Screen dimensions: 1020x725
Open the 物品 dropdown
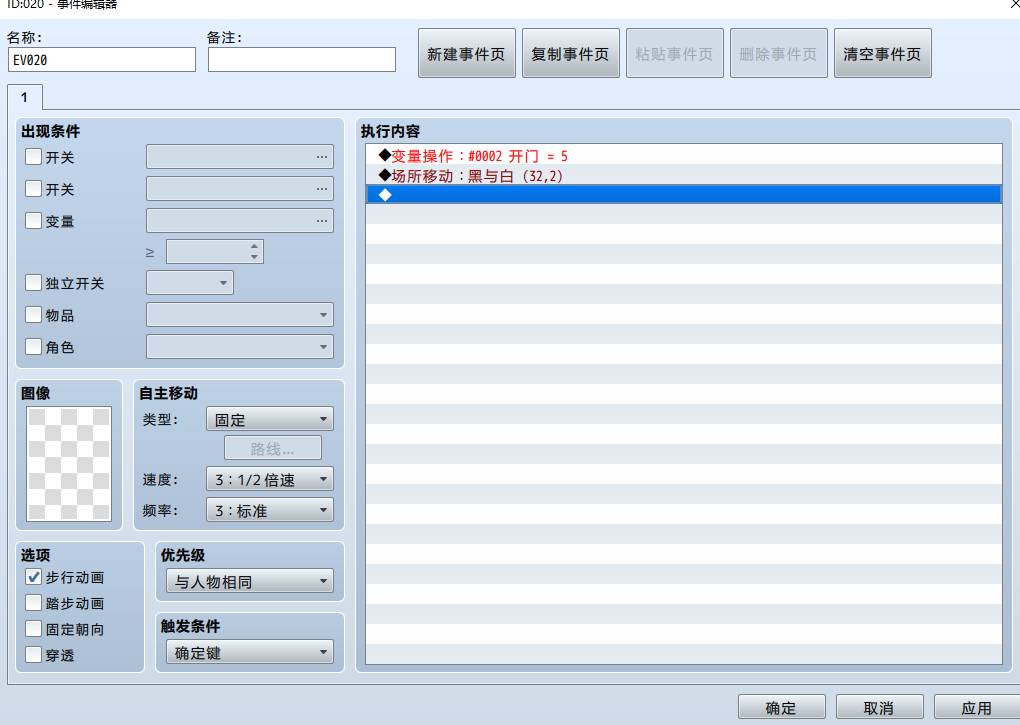240,315
